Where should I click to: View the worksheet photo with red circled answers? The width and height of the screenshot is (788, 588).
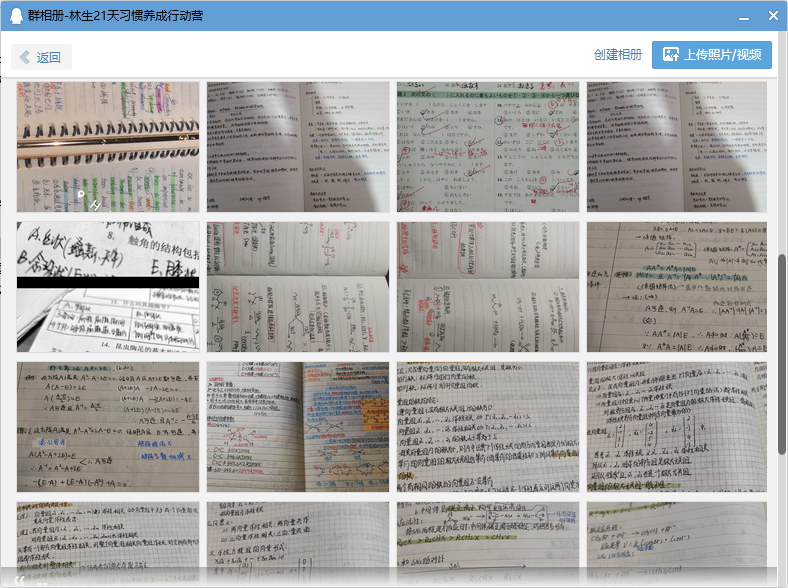487,146
